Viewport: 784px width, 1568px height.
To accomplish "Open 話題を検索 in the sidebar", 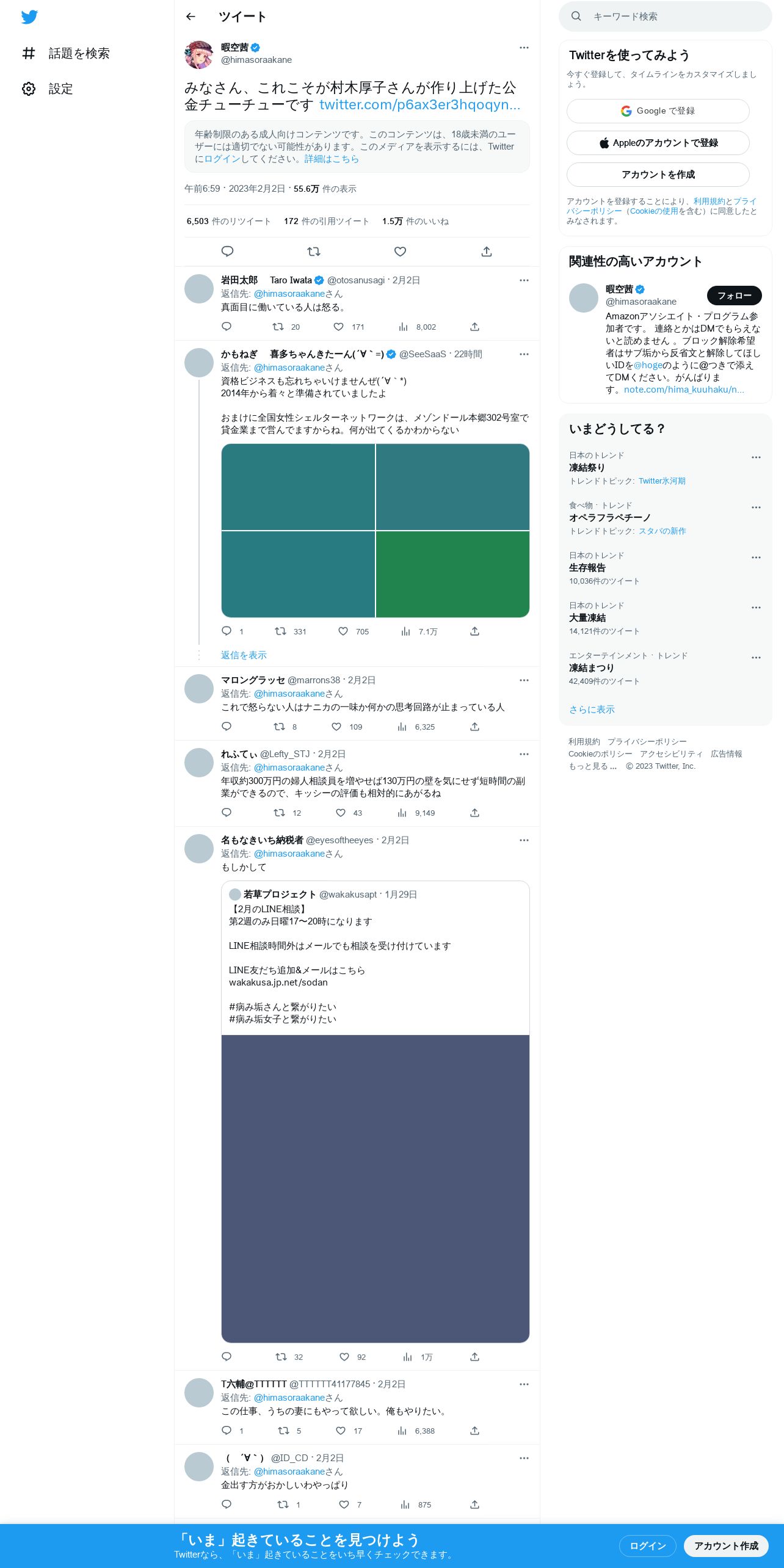I will tap(66, 54).
